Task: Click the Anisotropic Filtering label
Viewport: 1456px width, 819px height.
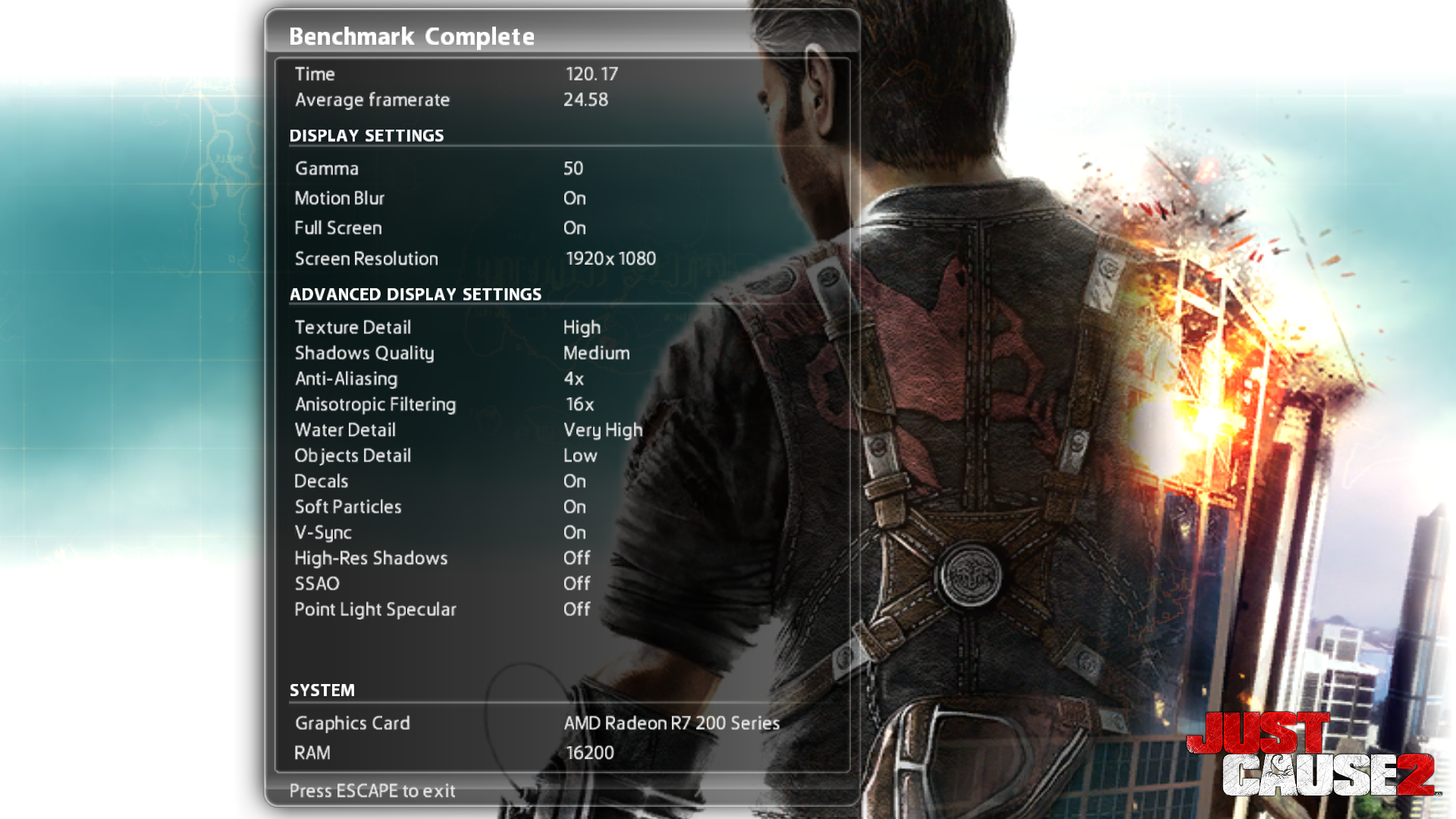Action: click(375, 405)
